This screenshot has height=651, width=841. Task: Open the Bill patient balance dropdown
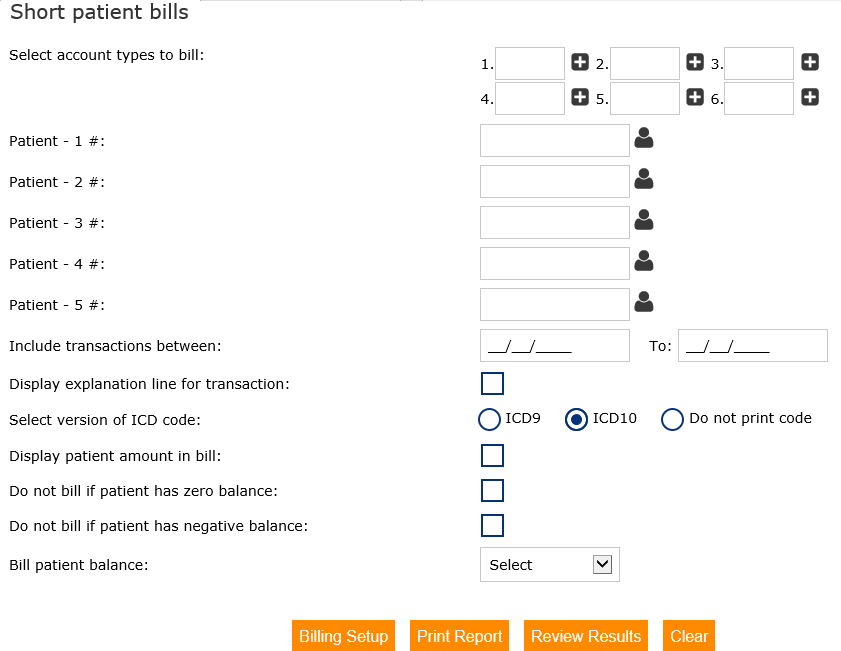coord(549,565)
